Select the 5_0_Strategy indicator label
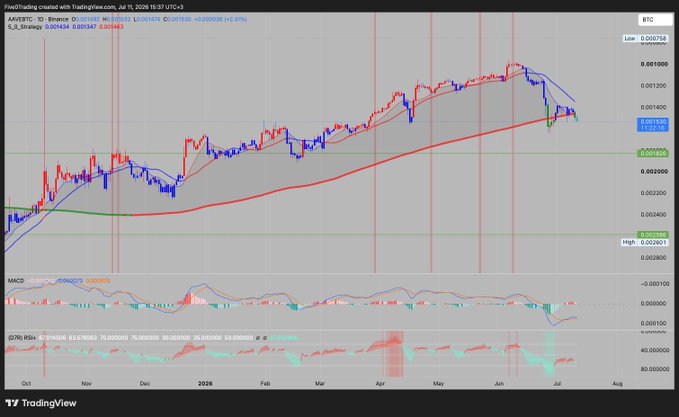The width and height of the screenshot is (679, 417). coord(25,27)
